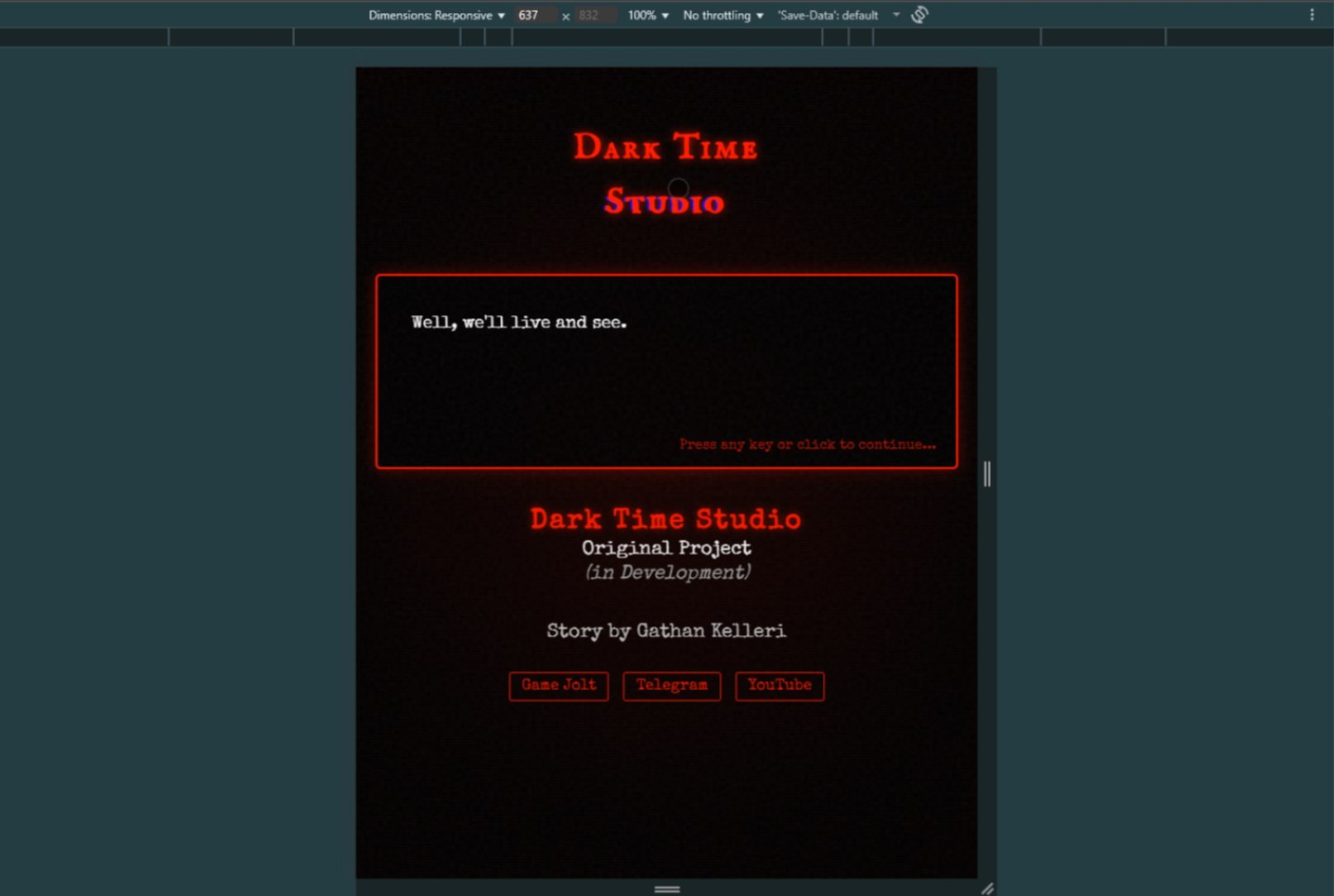Open the Telegram link

click(x=672, y=685)
